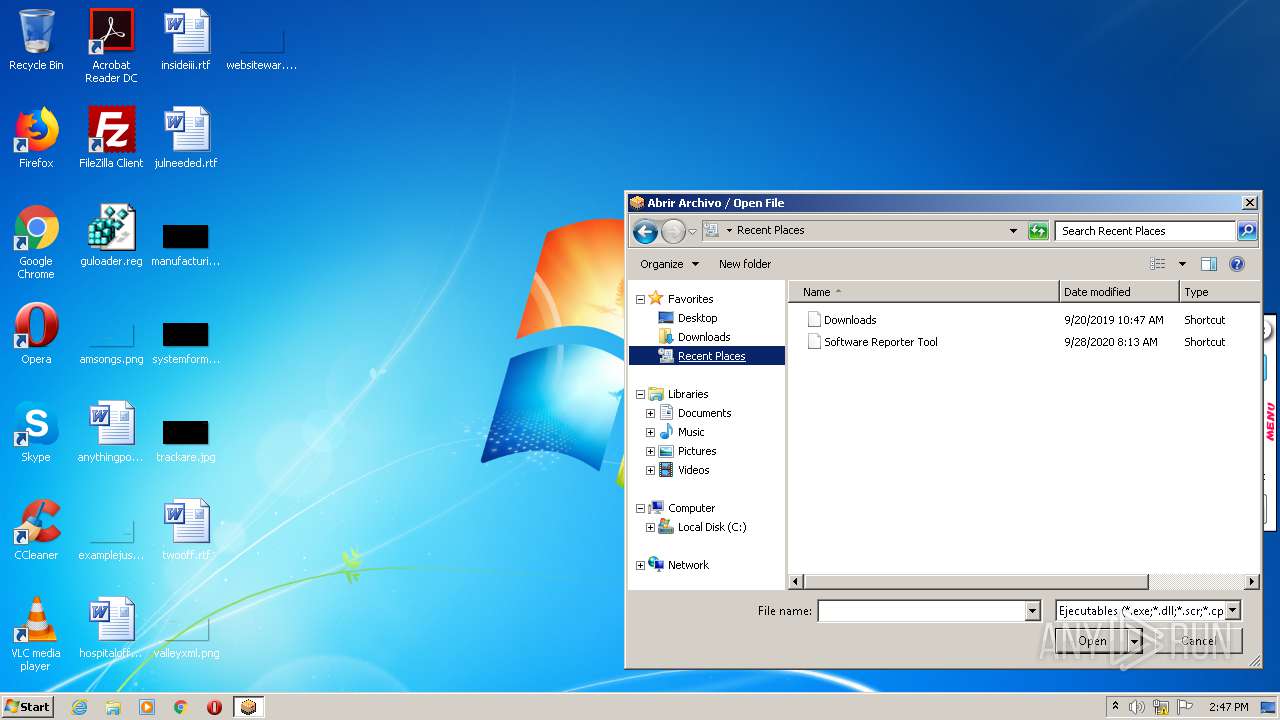Click the Search Recent Places box
This screenshot has width=1280, height=720.
point(1145,231)
